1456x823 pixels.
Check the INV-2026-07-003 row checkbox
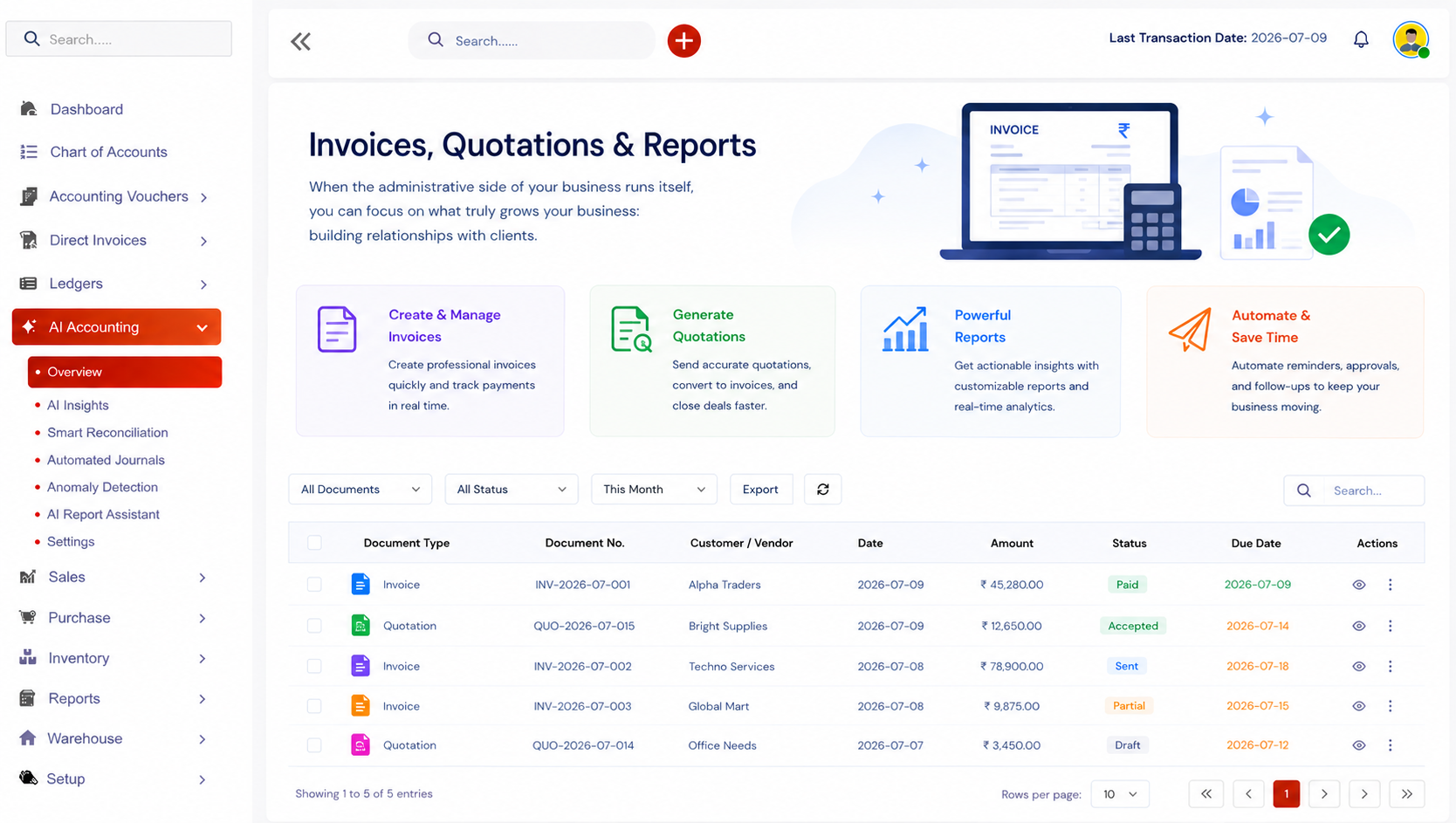314,706
